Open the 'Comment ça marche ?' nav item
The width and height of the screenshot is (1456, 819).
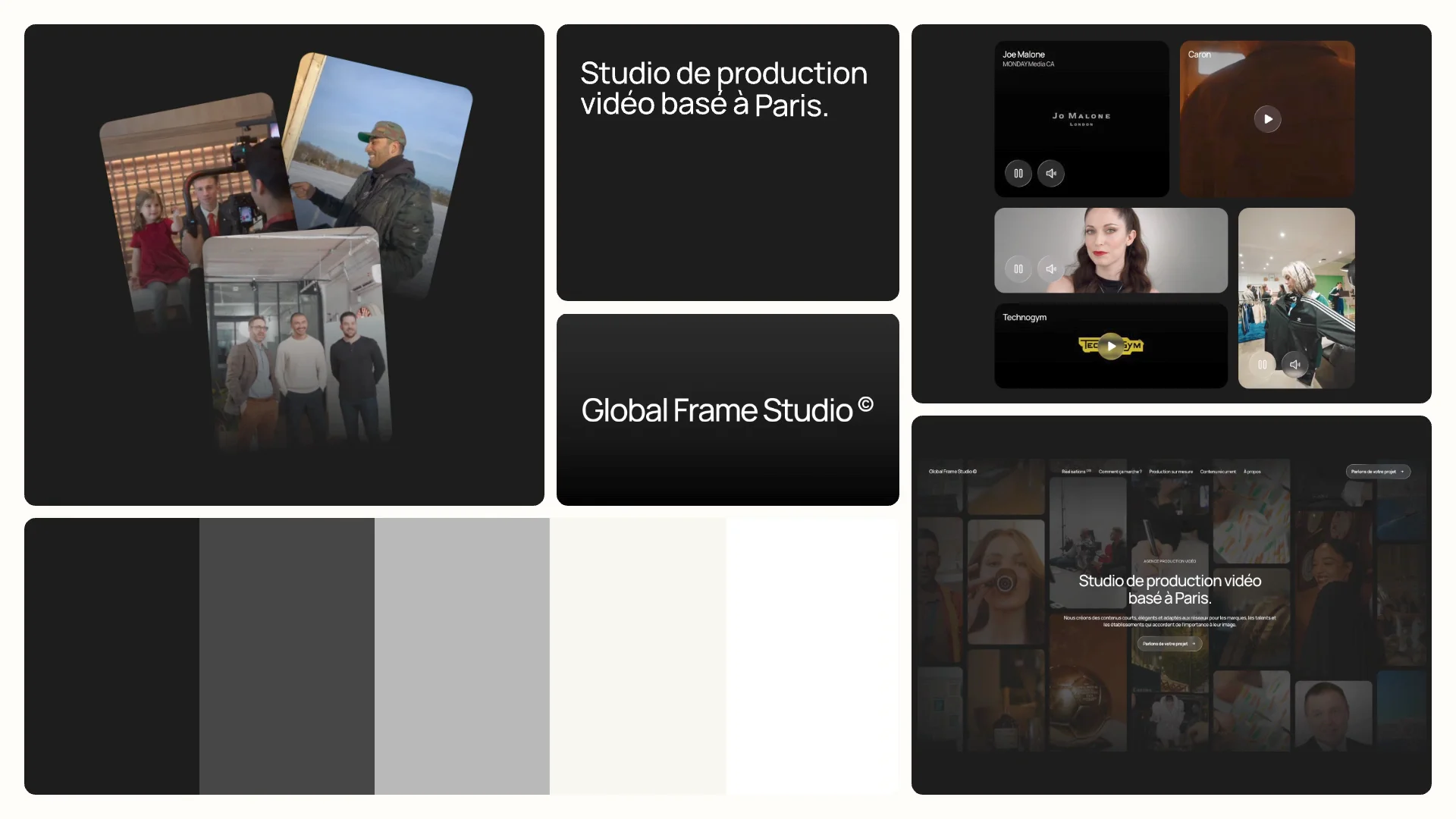click(1120, 472)
